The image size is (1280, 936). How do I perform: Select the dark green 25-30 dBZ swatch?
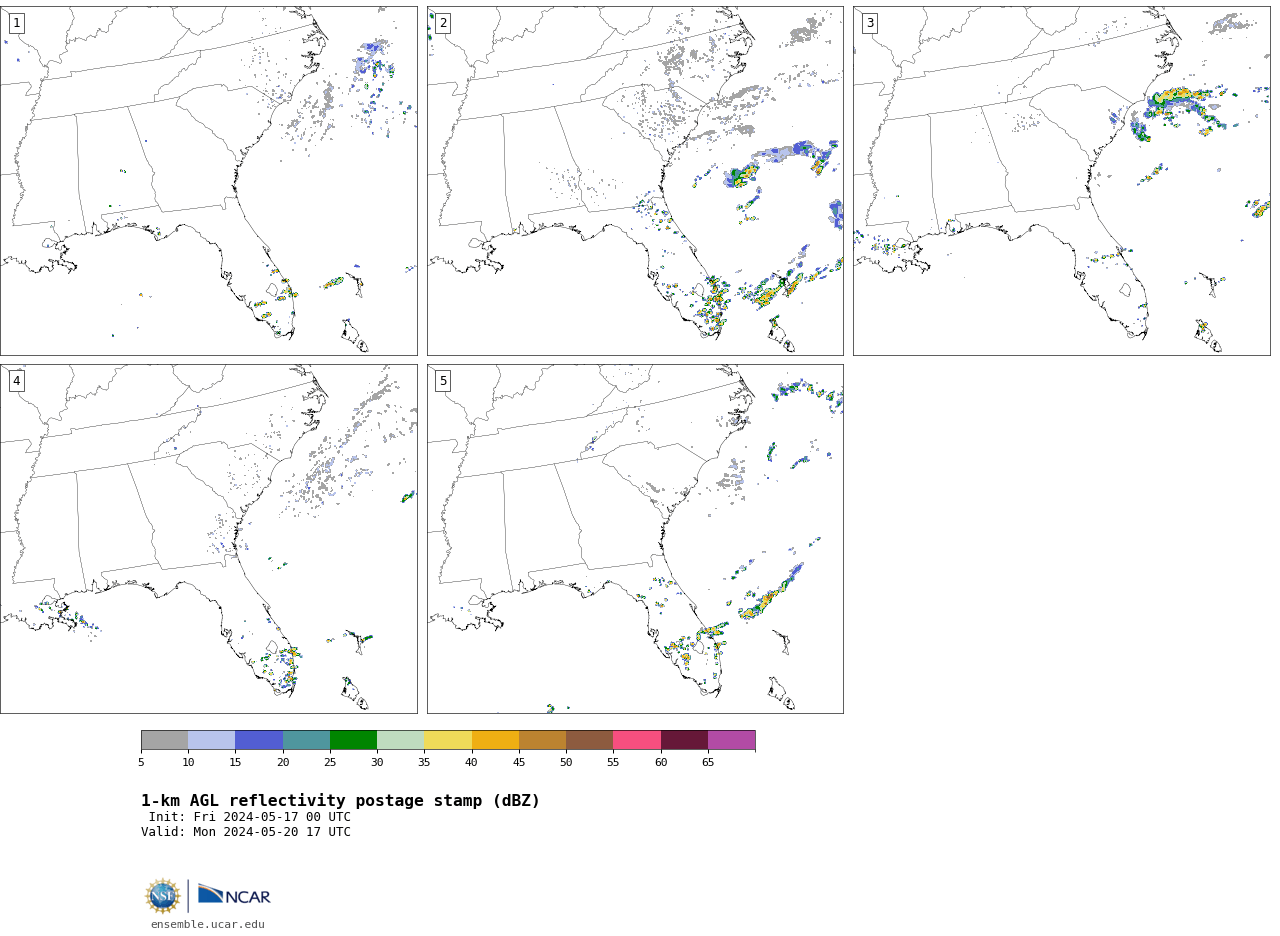pyautogui.click(x=353, y=740)
